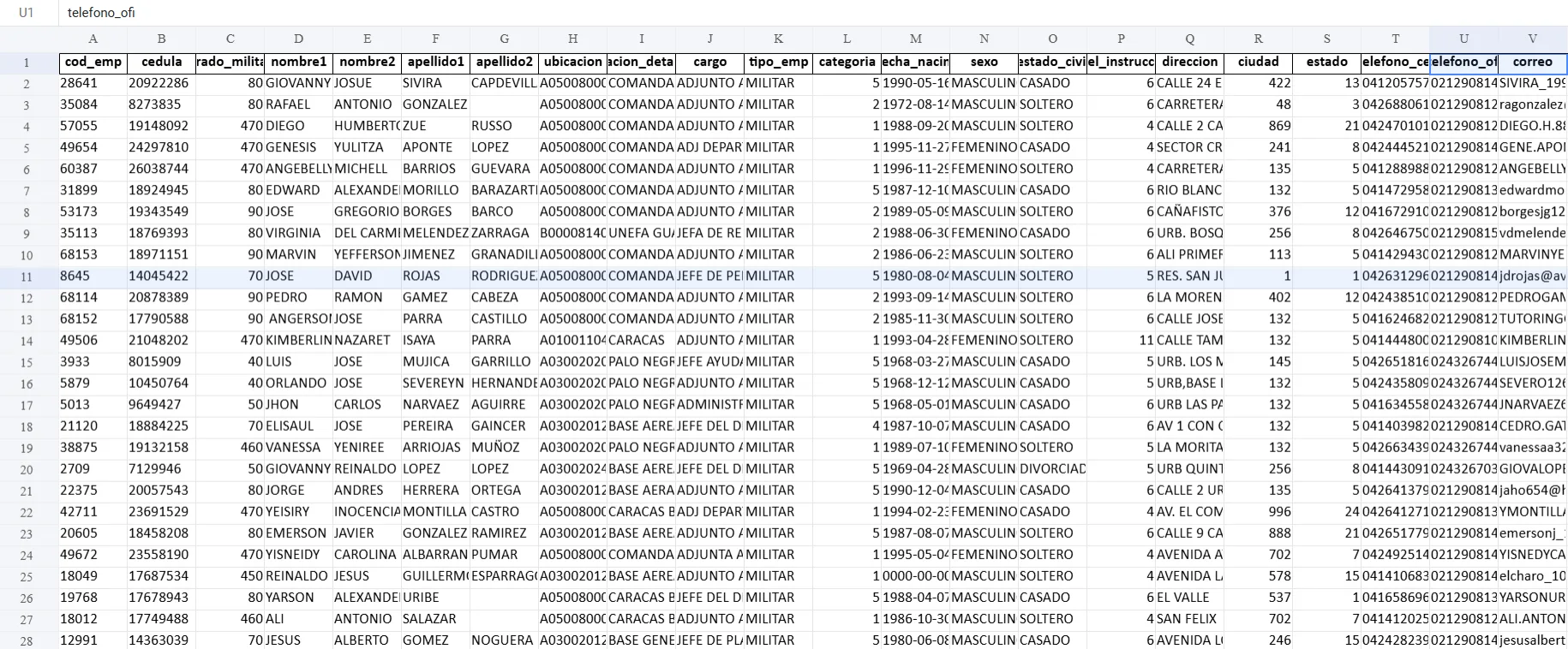Click the Name Box showing U1
The height and width of the screenshot is (649, 1568).
pyautogui.click(x=27, y=13)
